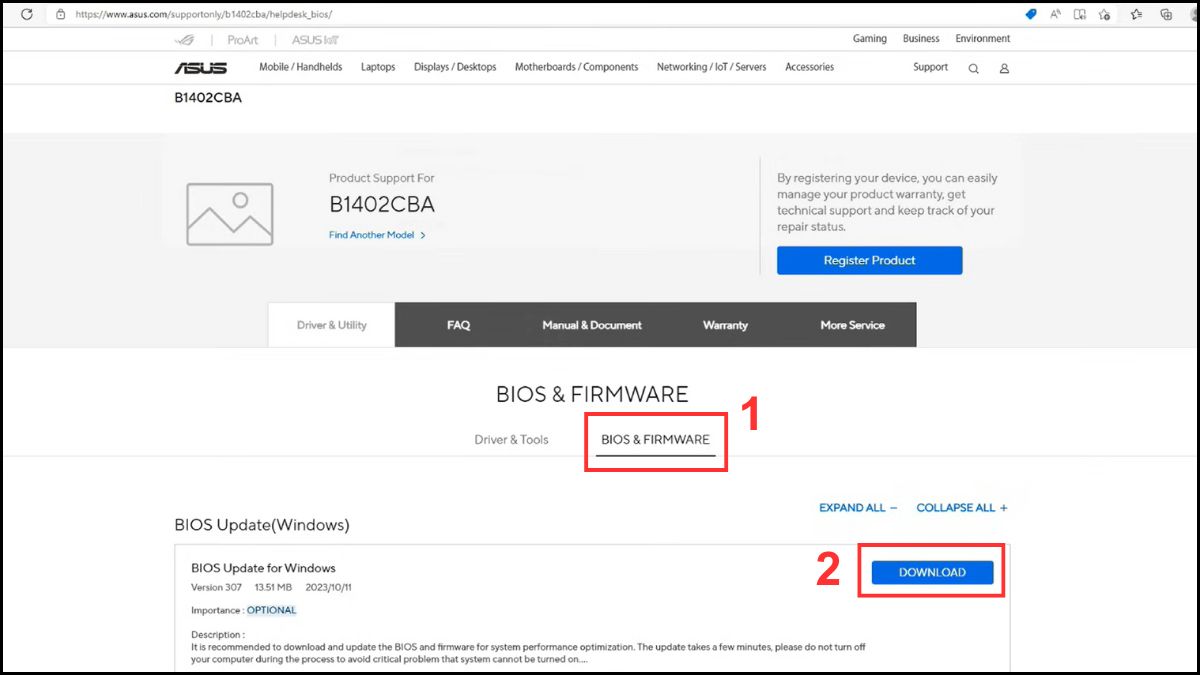Go to the Business section
The height and width of the screenshot is (675, 1200).
(x=921, y=38)
